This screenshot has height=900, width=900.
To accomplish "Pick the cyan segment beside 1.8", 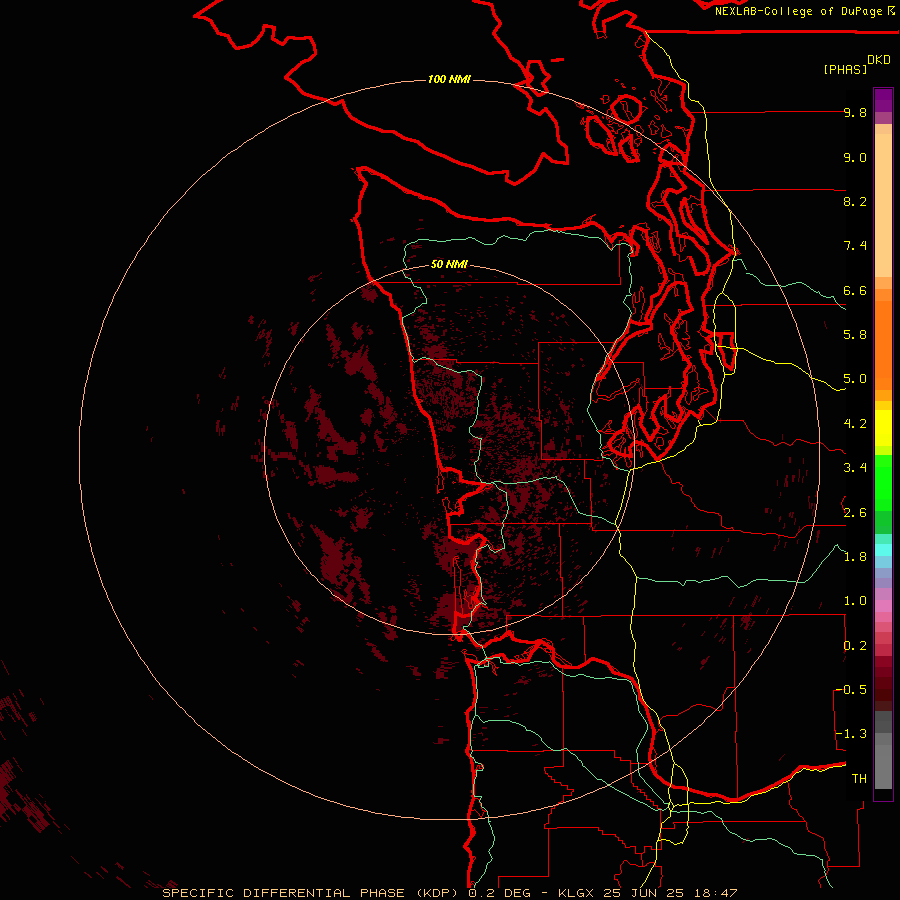I will pyautogui.click(x=883, y=550).
